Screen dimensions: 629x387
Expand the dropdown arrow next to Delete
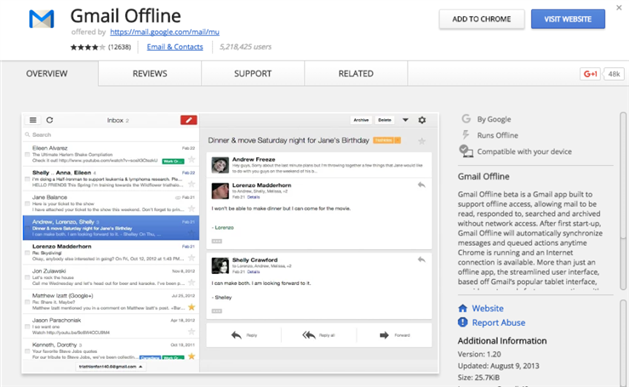coord(406,120)
